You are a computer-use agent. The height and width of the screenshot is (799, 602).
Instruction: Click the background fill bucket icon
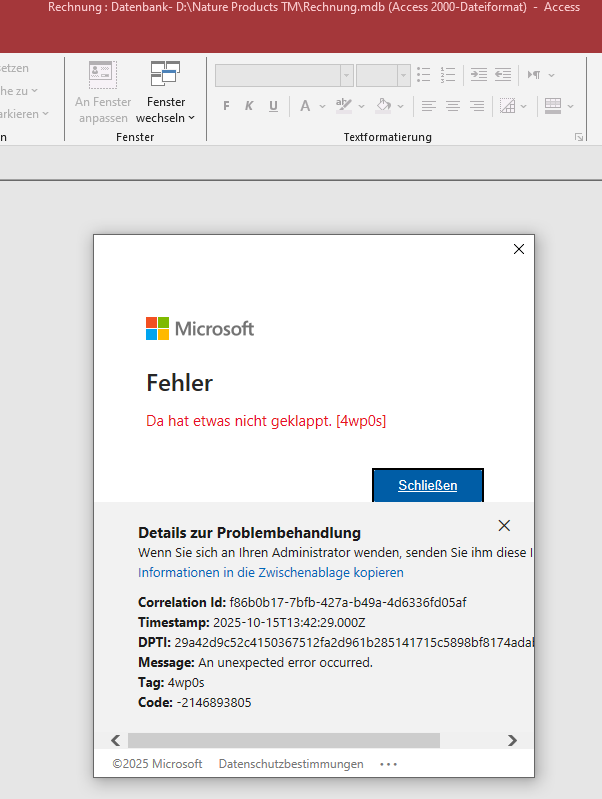pyautogui.click(x=383, y=106)
